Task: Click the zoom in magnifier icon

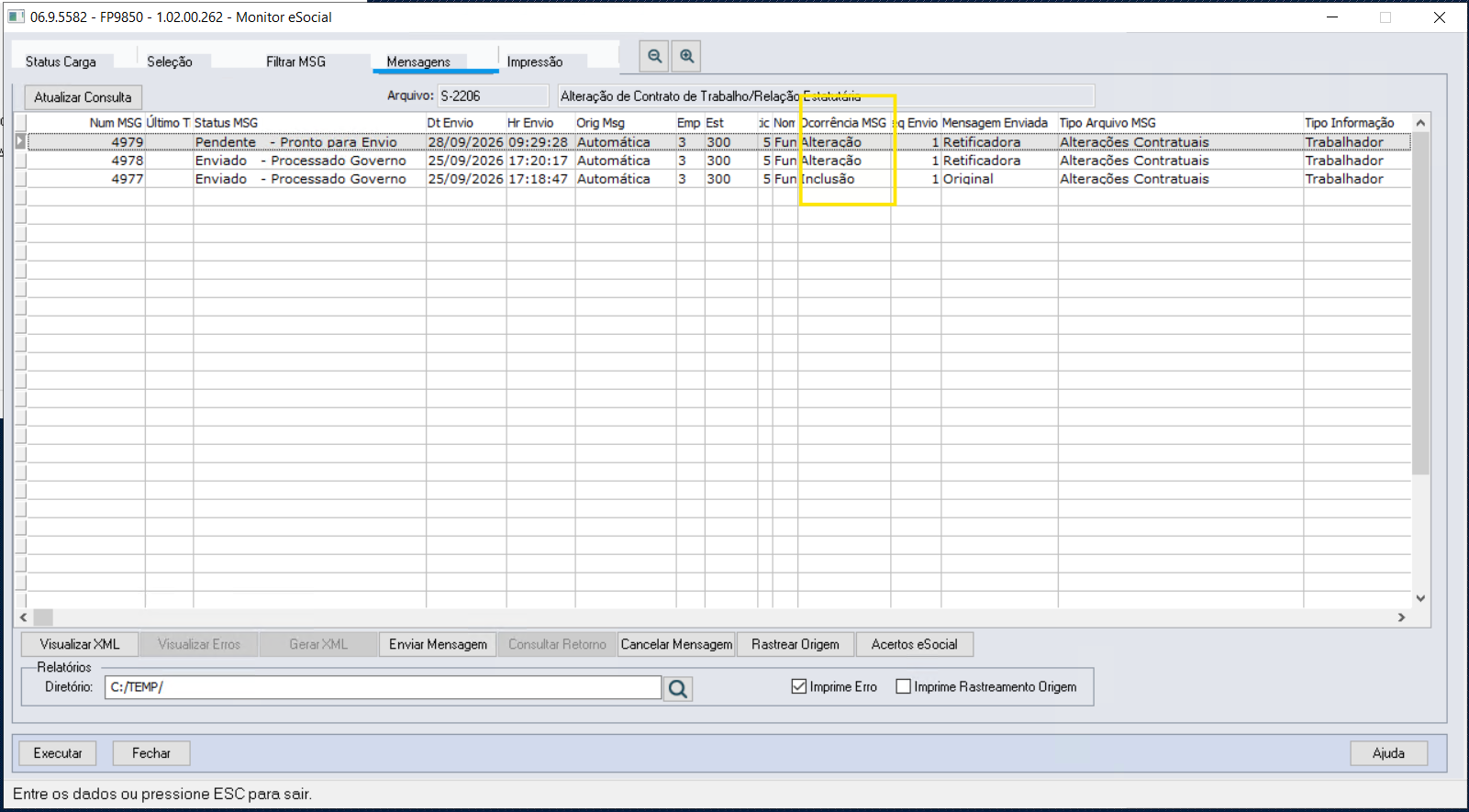Action: [x=686, y=56]
